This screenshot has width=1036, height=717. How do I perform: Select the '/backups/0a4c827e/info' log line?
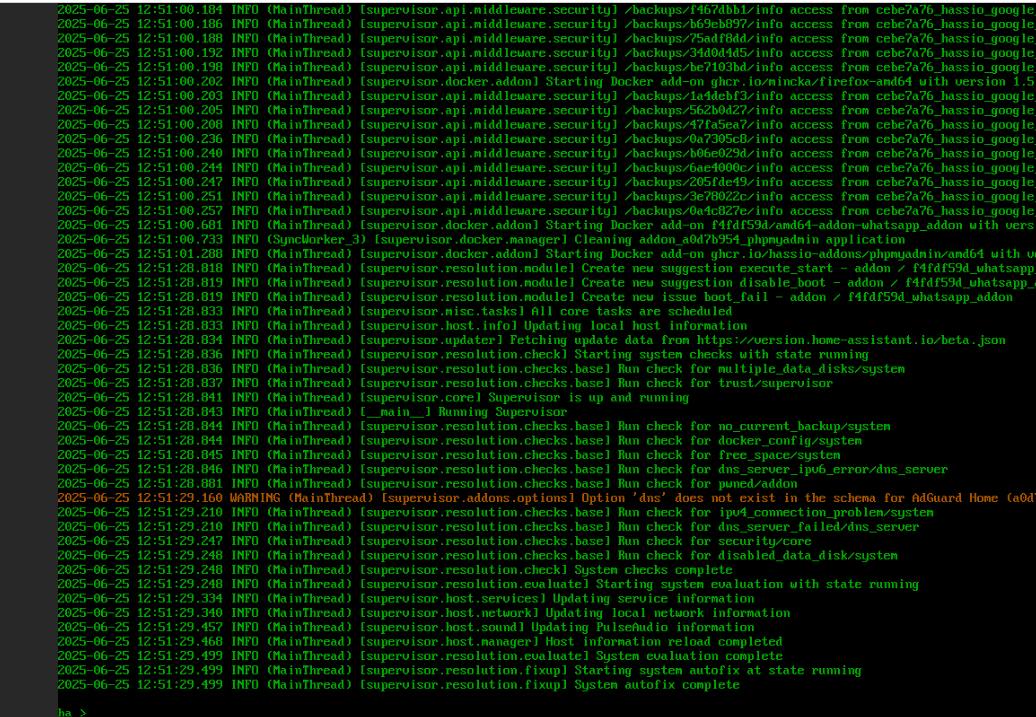point(546,211)
